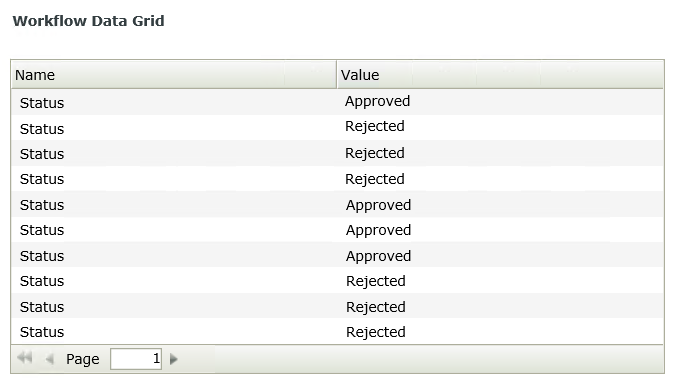Sort by the Value column header
This screenshot has width=673, height=383.
[500, 75]
